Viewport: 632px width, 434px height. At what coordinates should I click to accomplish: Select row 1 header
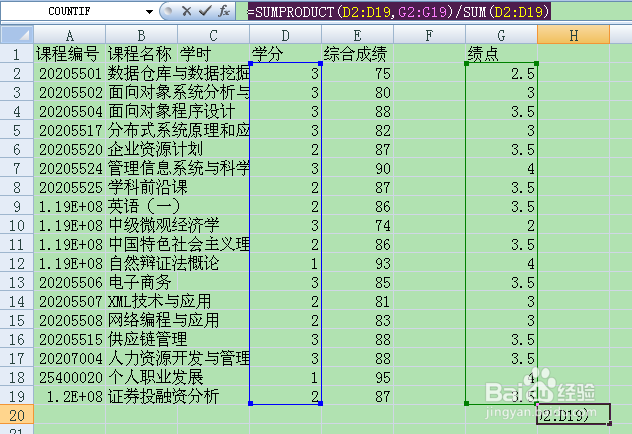pyautogui.click(x=17, y=54)
